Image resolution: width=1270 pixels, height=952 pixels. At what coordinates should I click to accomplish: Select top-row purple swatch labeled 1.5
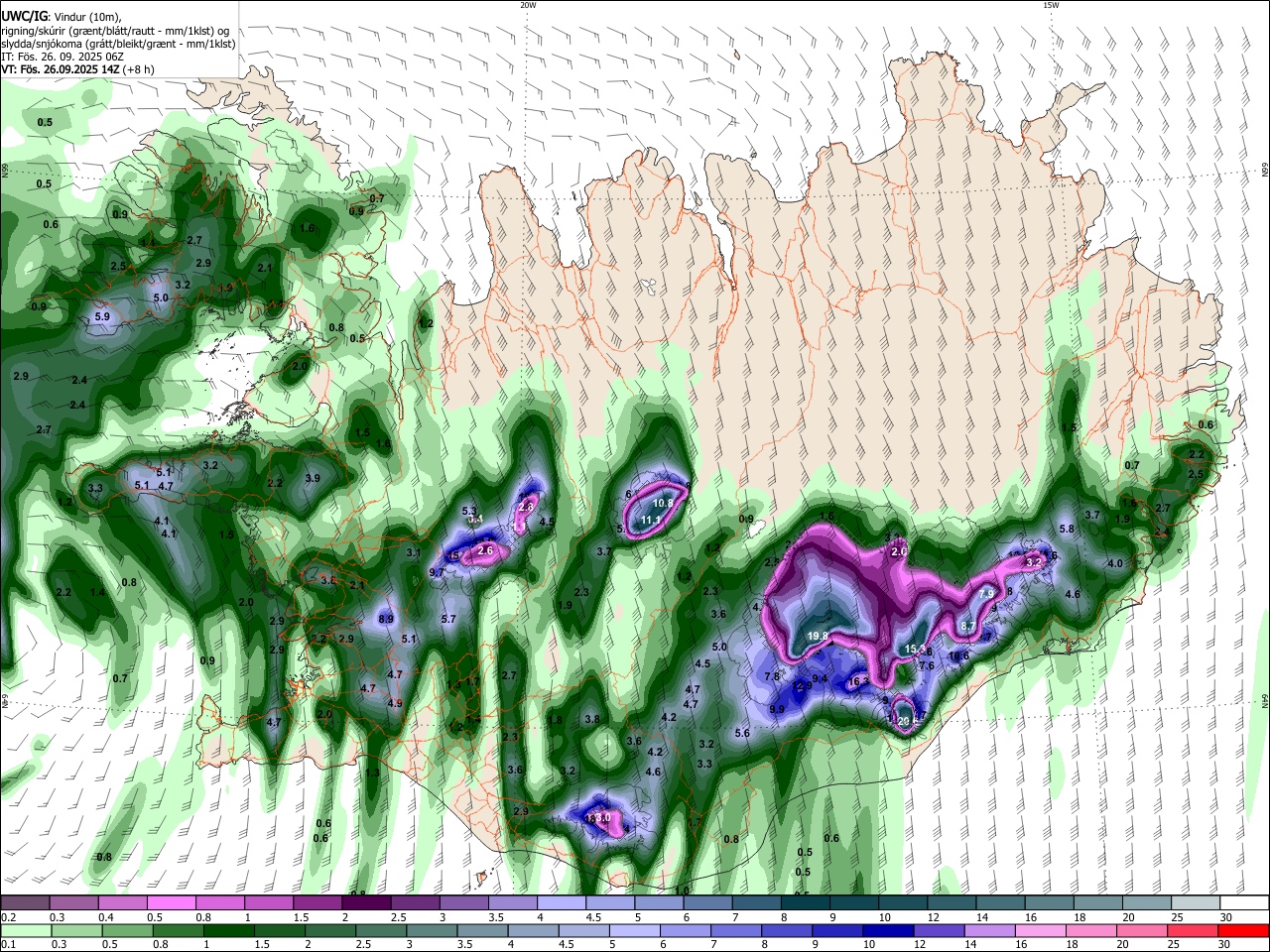click(317, 902)
